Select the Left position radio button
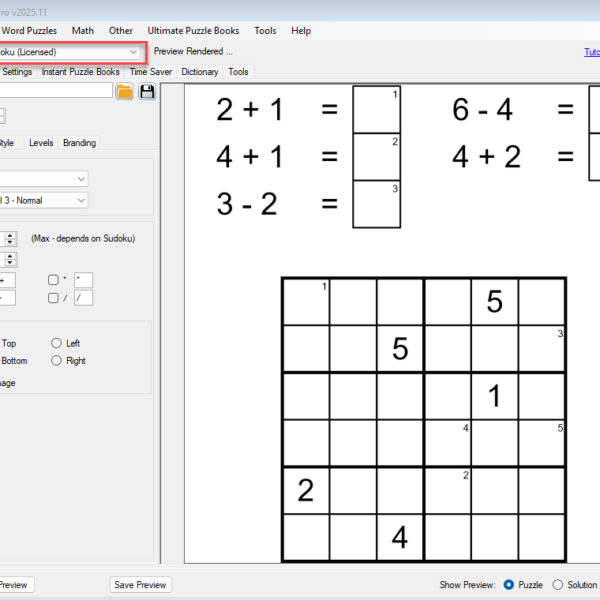 tap(56, 343)
